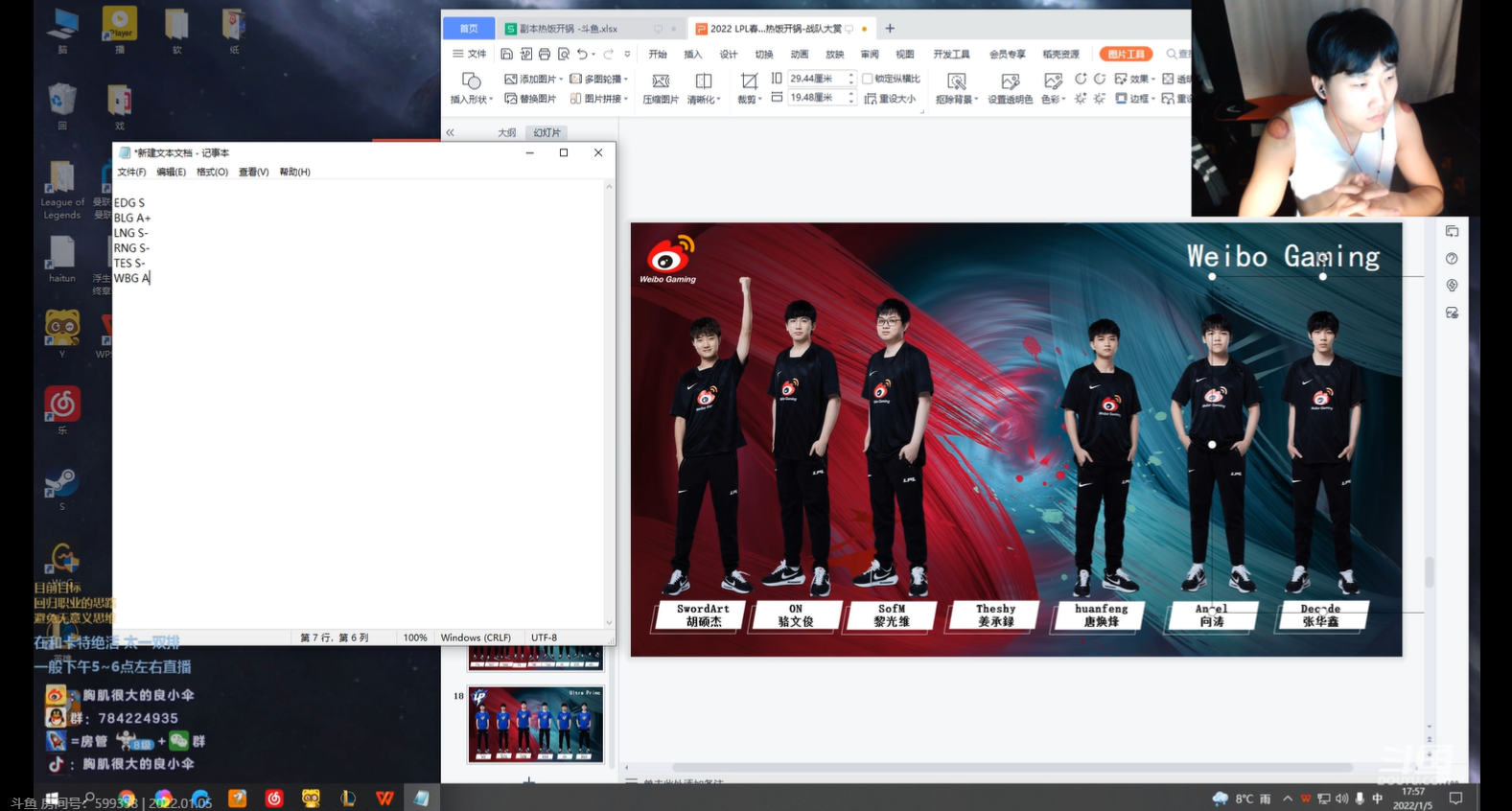Click the print preview icon in WPS
Image resolution: width=1512 pixels, height=811 pixels.
tap(564, 55)
